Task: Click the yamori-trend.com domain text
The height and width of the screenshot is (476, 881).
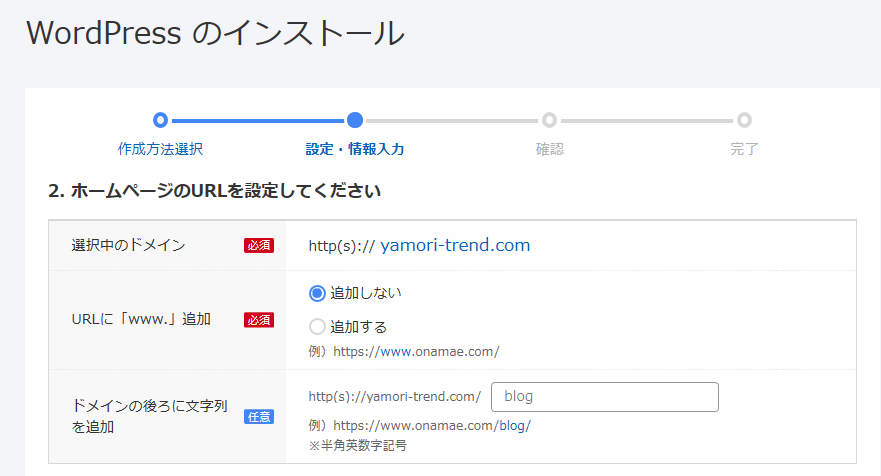Action: [x=455, y=245]
